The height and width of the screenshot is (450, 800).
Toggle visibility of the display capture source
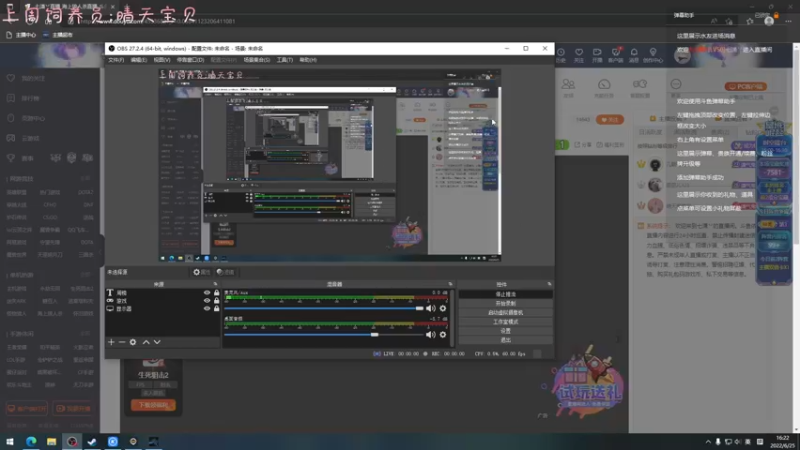(x=207, y=308)
